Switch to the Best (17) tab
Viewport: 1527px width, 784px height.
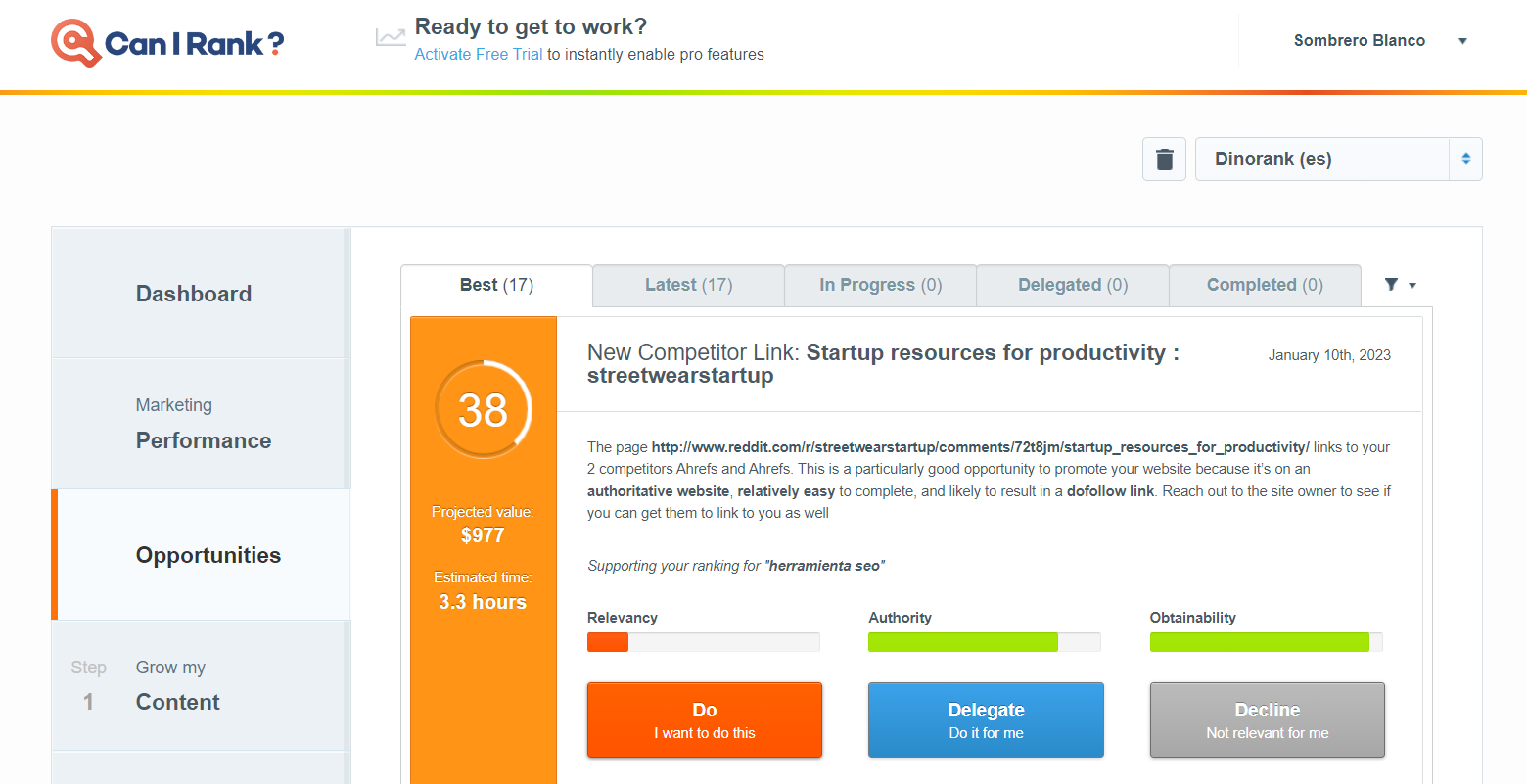click(496, 285)
